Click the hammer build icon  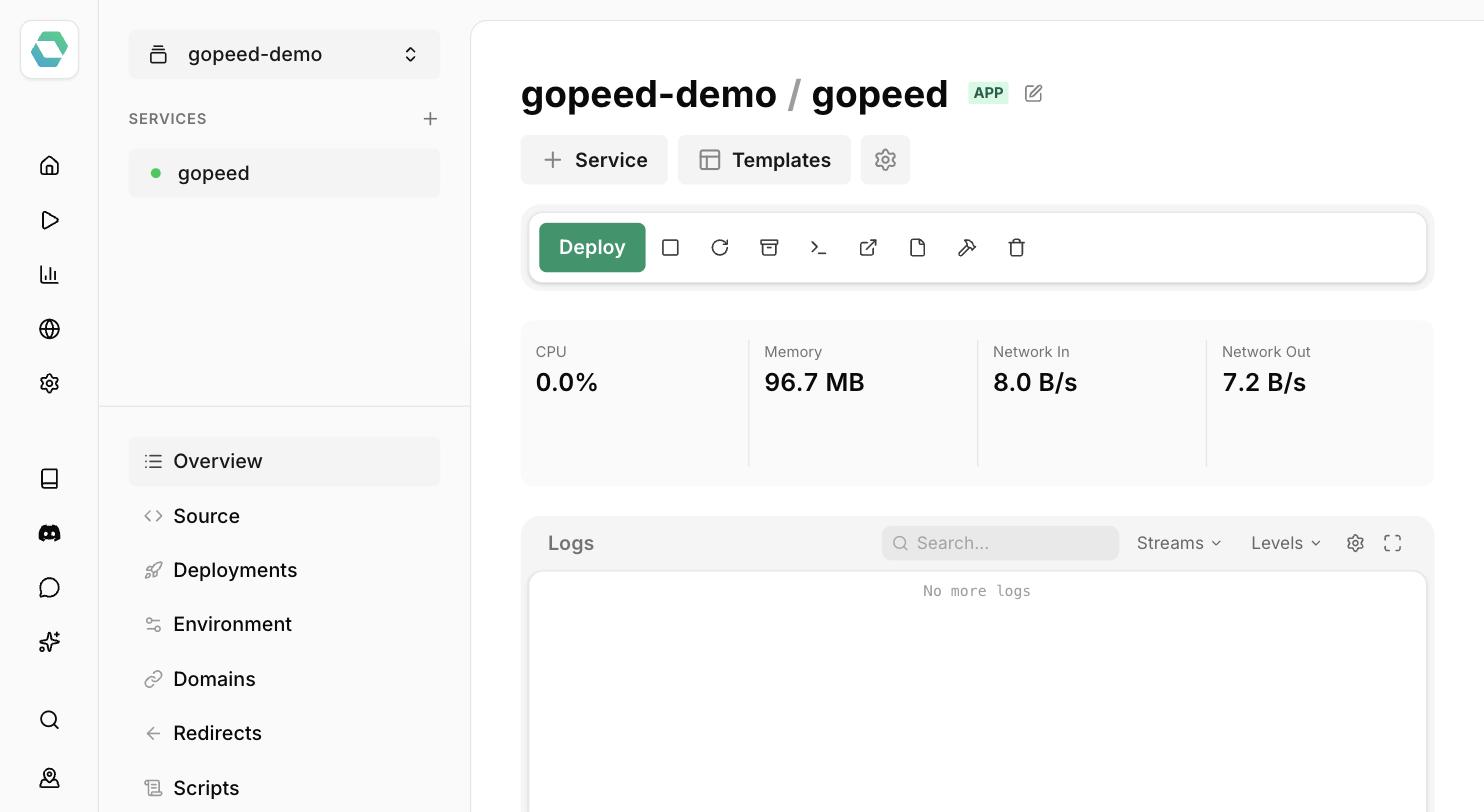pyautogui.click(x=967, y=247)
